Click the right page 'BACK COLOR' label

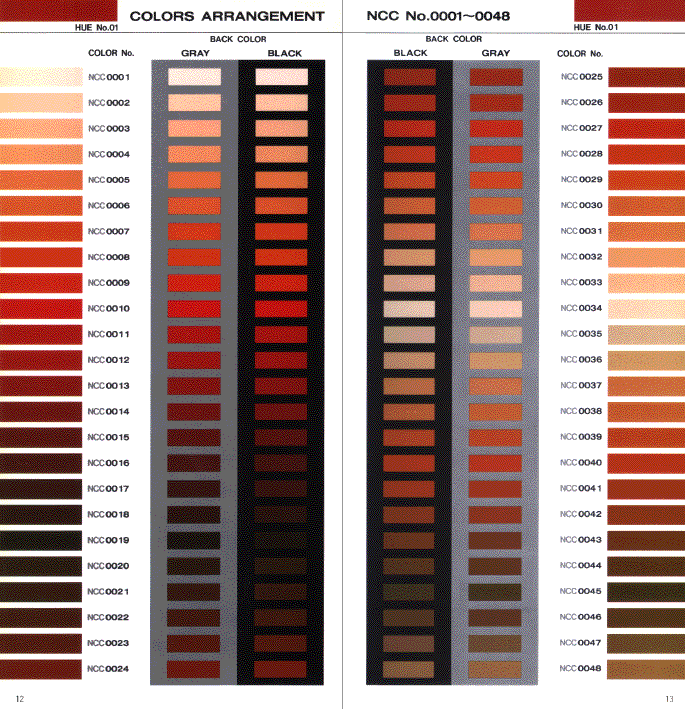tap(454, 39)
